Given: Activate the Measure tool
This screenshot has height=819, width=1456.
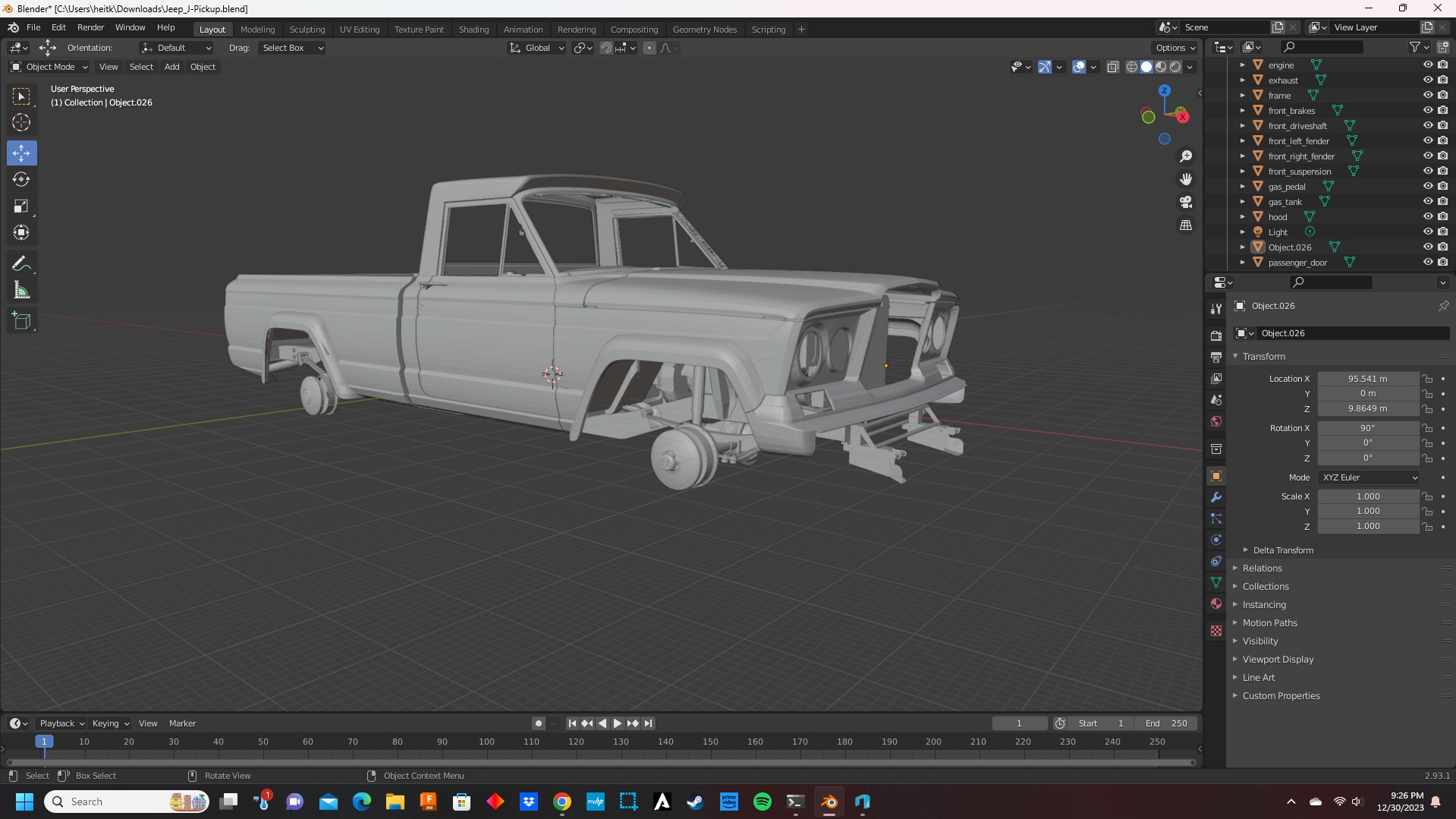Looking at the screenshot, I should pos(21,291).
